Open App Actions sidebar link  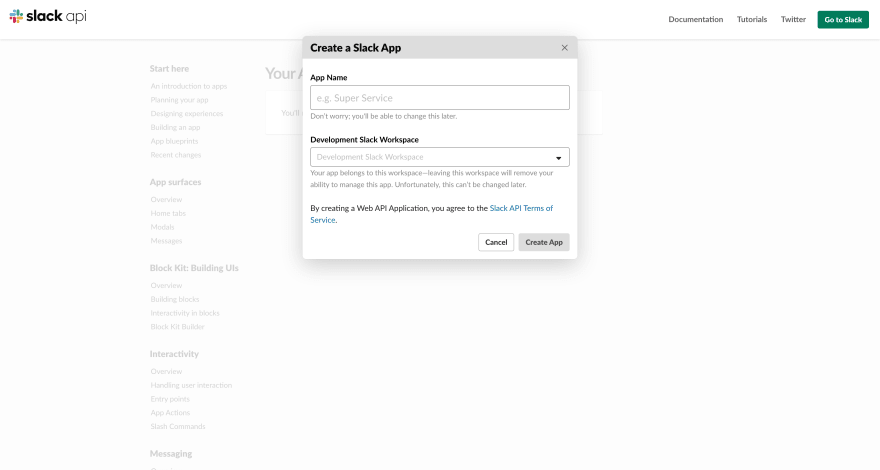point(170,413)
